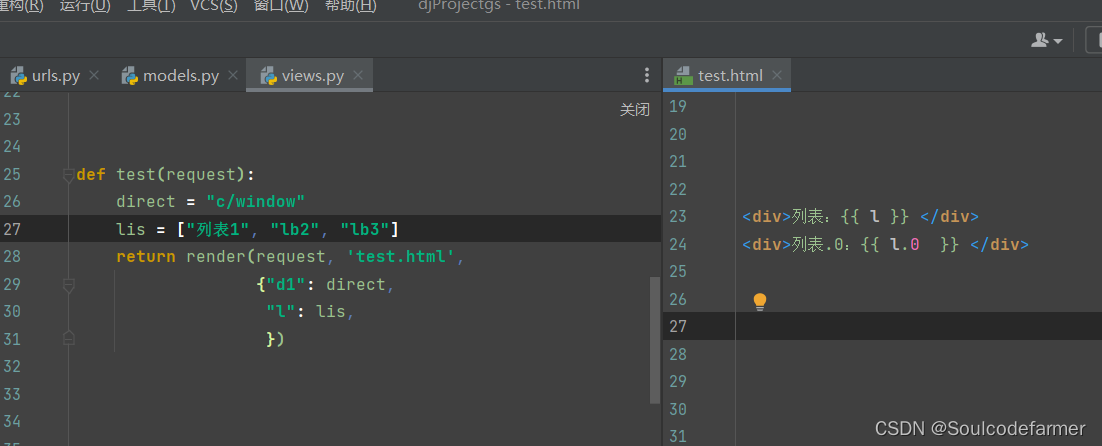Open the editor tabs three-dot menu
This screenshot has height=446, width=1102.
(x=647, y=75)
